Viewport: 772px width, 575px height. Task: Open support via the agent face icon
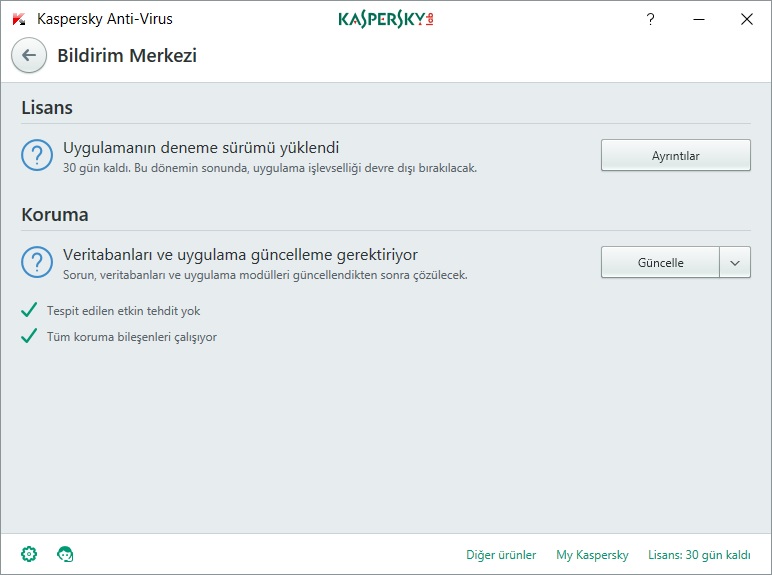pyautogui.click(x=65, y=554)
